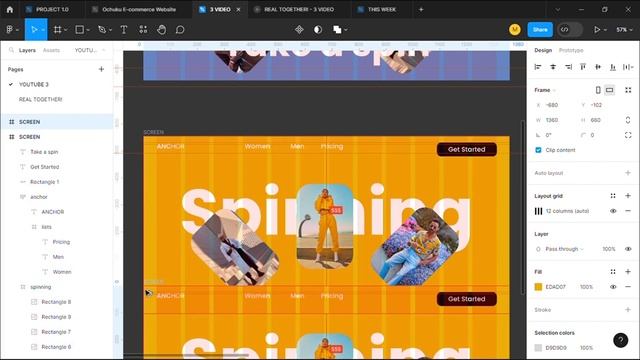Click the Align right icon
The height and width of the screenshot is (360, 640).
point(568,67)
